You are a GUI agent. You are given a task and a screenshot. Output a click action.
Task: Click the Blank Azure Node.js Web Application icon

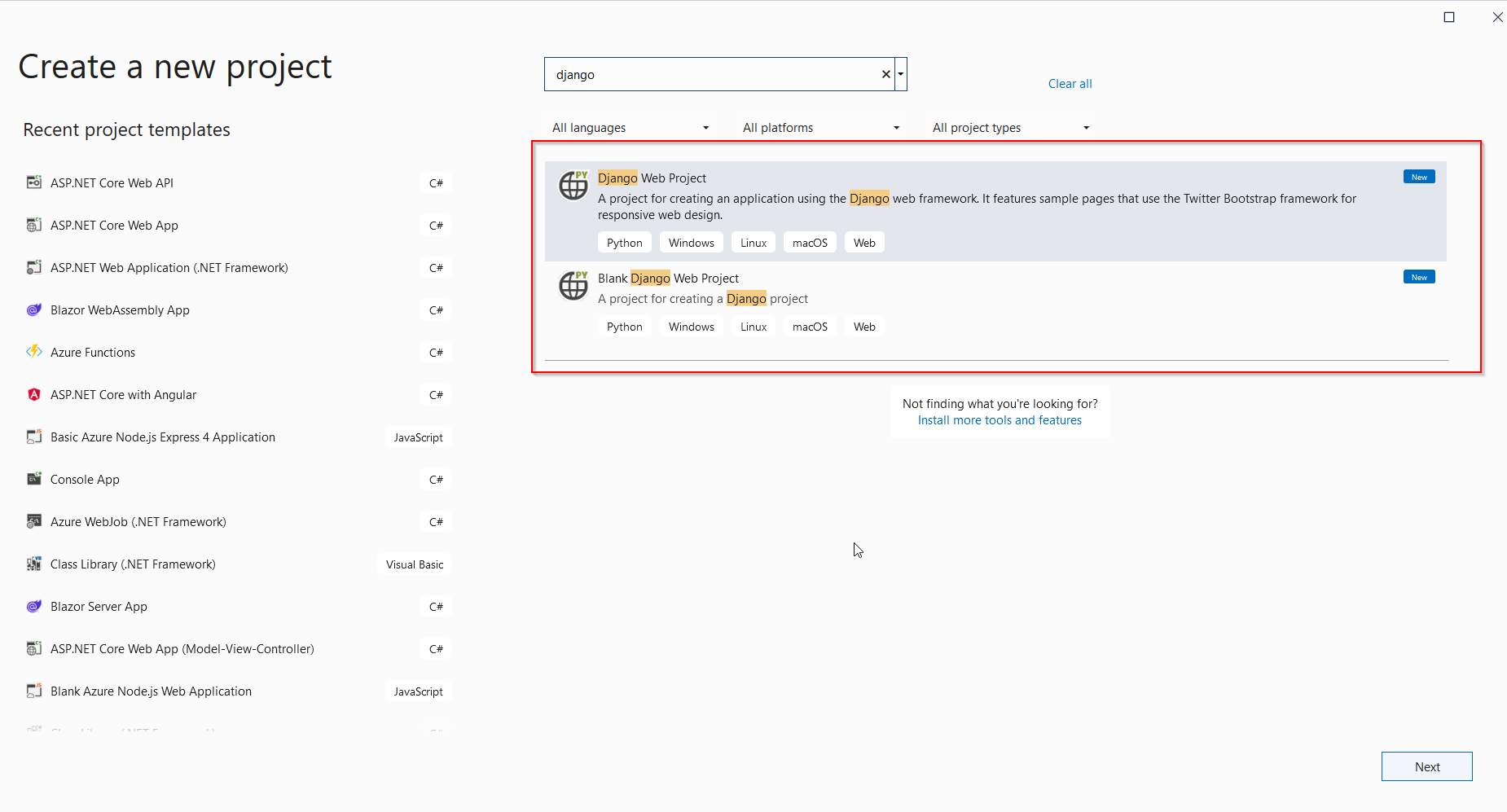click(x=34, y=691)
